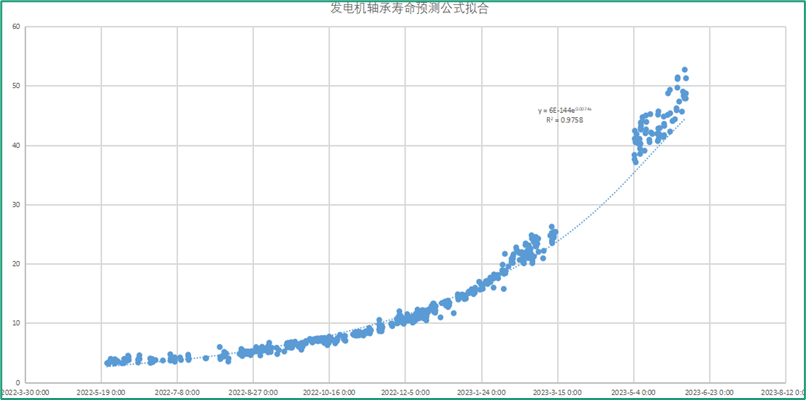Select the 40 tick label on the vertical axis
This screenshot has height=400, width=806.
16,146
